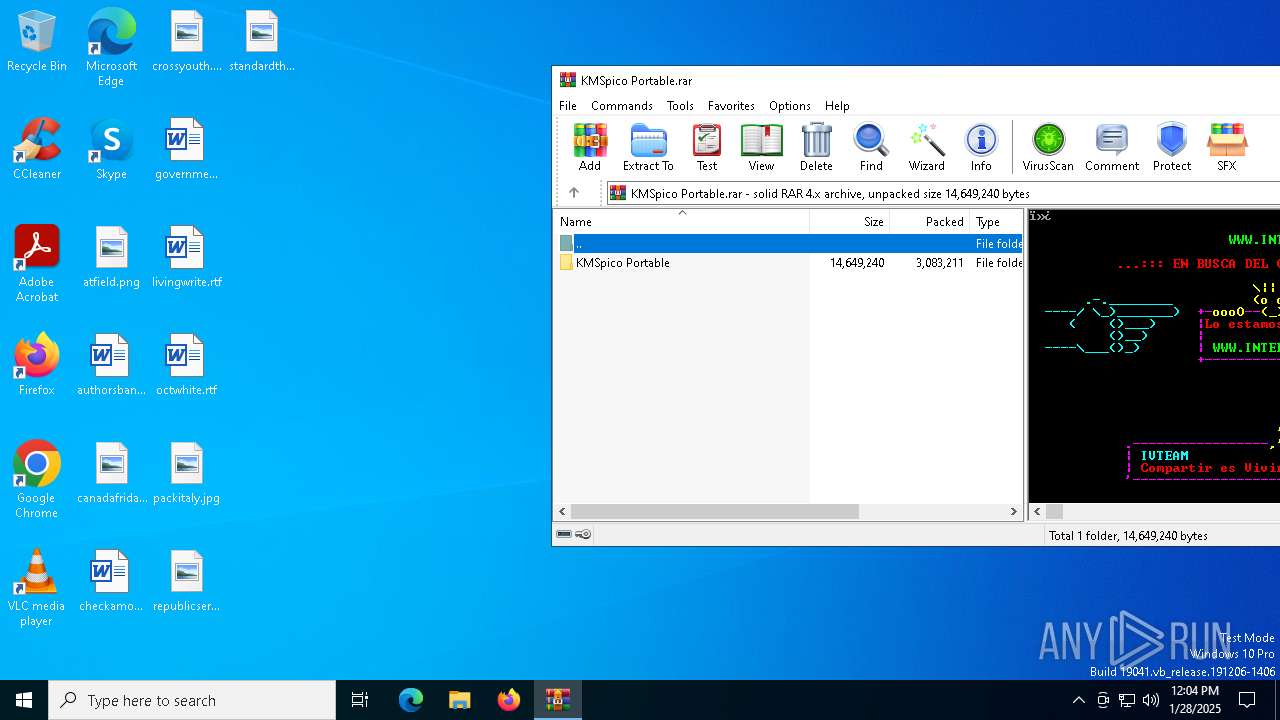The image size is (1280, 720).
Task: Open the Wizard wand icon
Action: [x=926, y=147]
